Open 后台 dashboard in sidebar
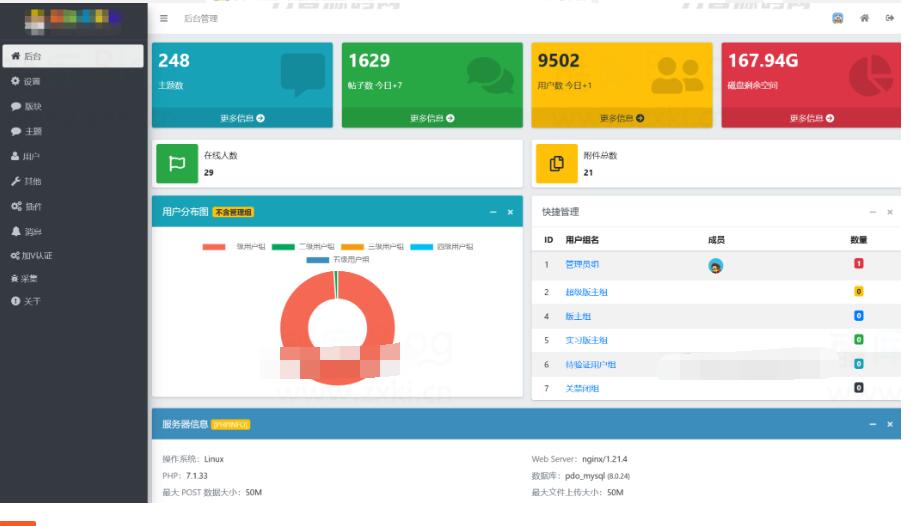The image size is (911, 526). (73, 56)
